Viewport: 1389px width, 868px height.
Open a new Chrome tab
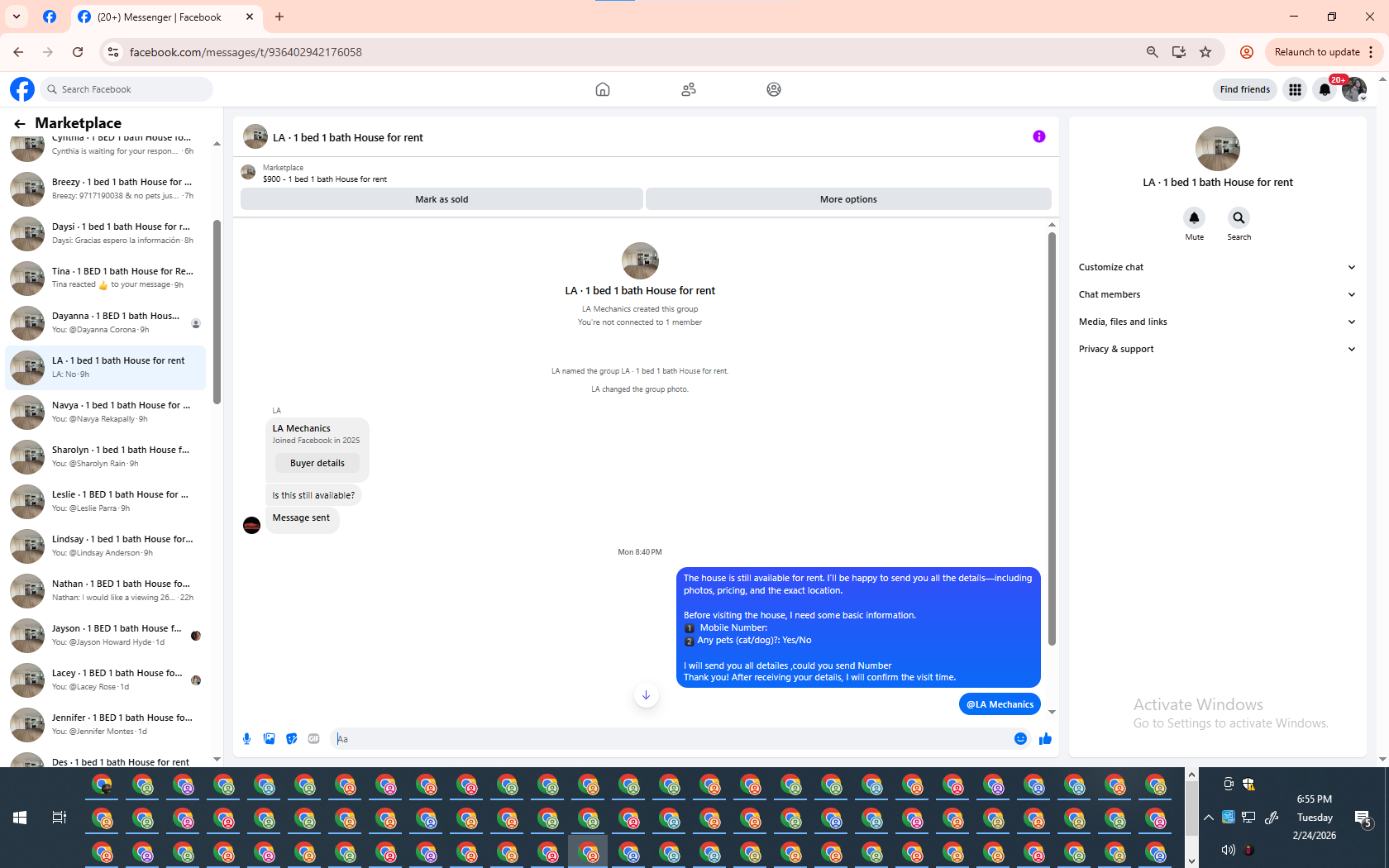point(279,17)
